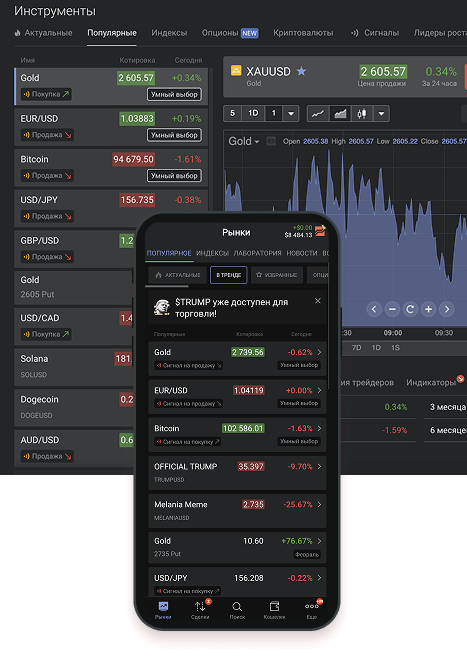Toggle the chart series visibility eye
Image resolution: width=467 pixels, height=659 pixels.
[271, 141]
